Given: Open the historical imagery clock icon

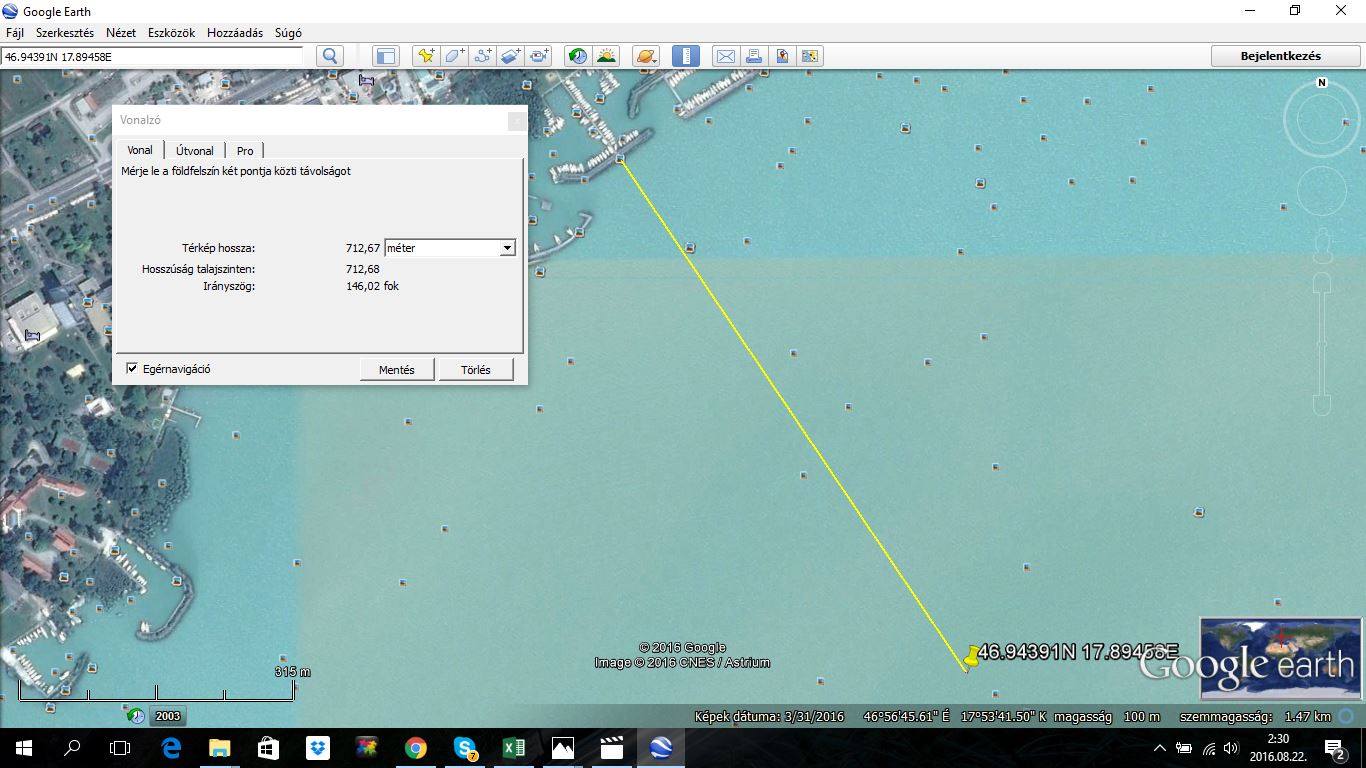Looking at the screenshot, I should (578, 56).
